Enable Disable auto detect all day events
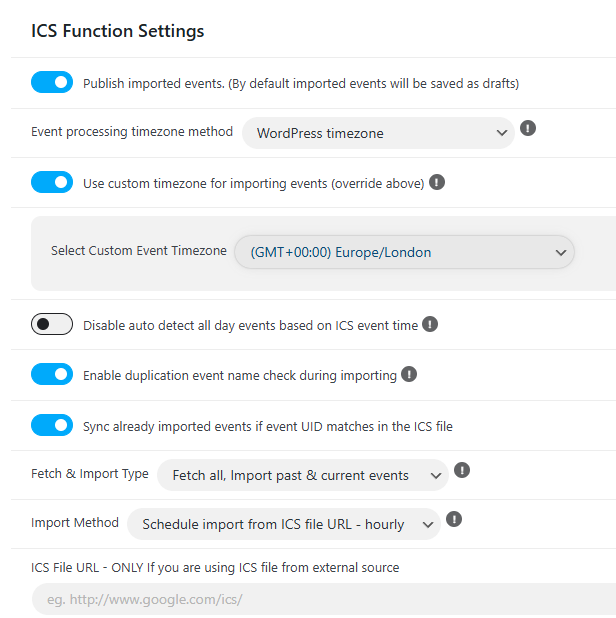The width and height of the screenshot is (616, 618). pyautogui.click(x=52, y=324)
